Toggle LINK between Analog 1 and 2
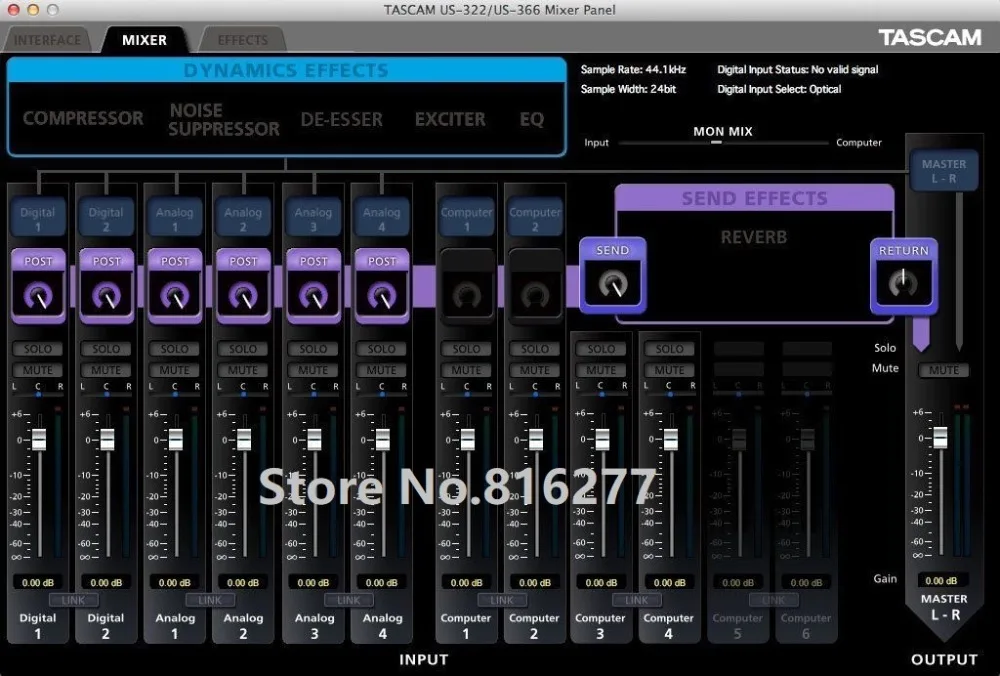Viewport: 1000px width, 676px height. [x=210, y=600]
